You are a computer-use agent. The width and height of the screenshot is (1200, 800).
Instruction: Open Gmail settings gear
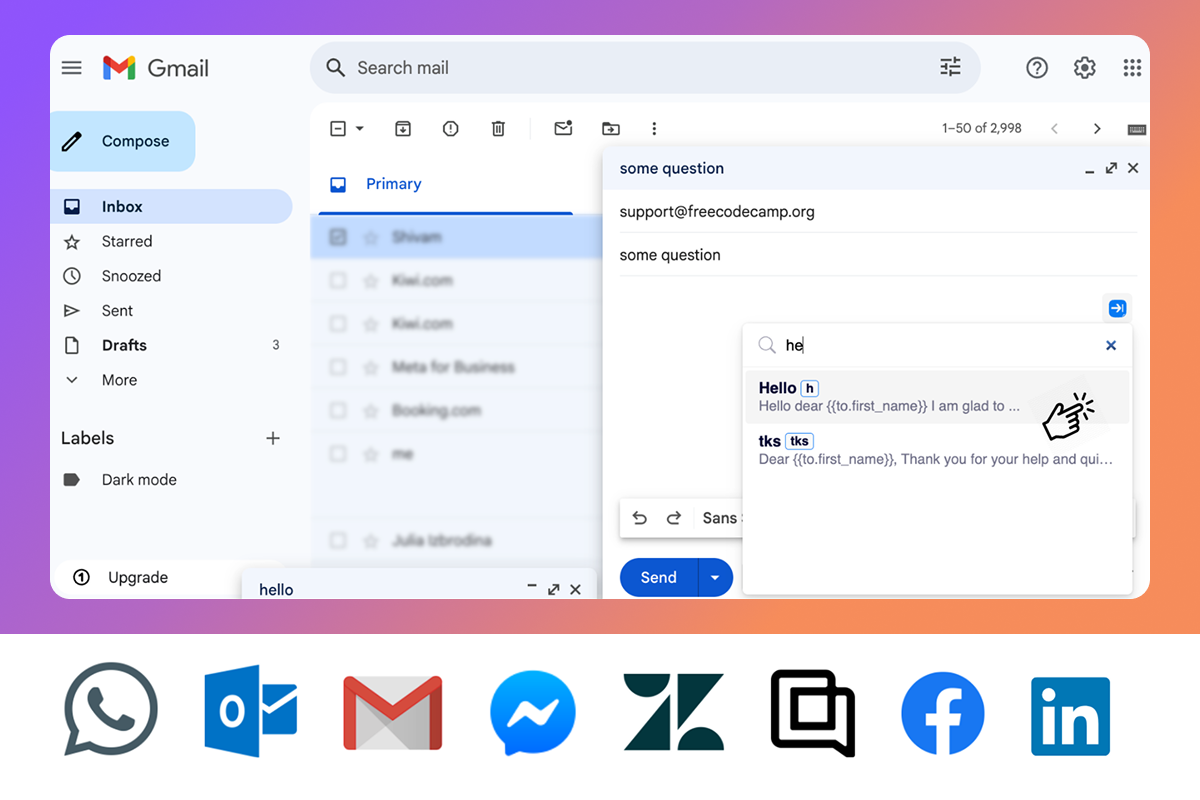coord(1085,68)
